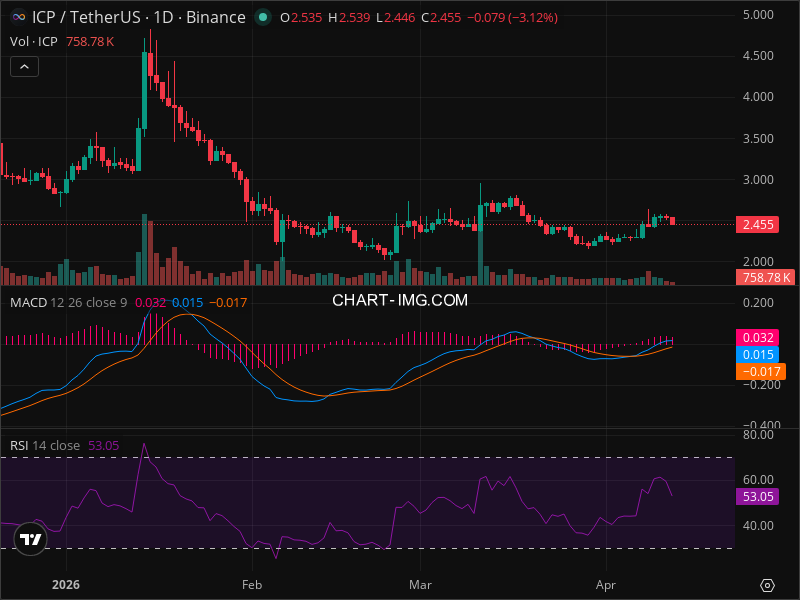Click the 80.00 RSI scale label

(x=758, y=435)
